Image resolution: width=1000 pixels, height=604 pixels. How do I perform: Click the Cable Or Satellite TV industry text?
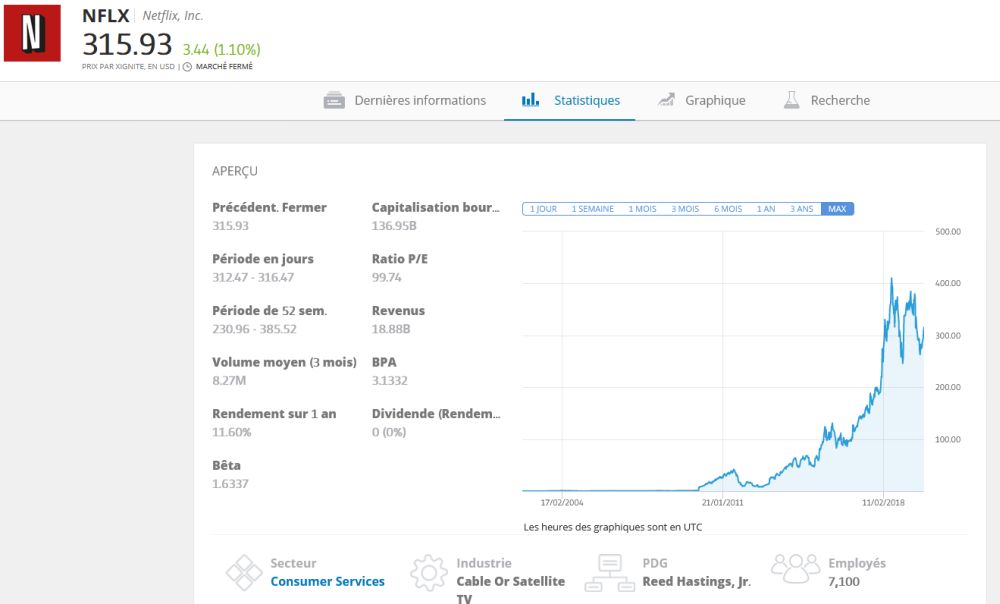pyautogui.click(x=510, y=589)
